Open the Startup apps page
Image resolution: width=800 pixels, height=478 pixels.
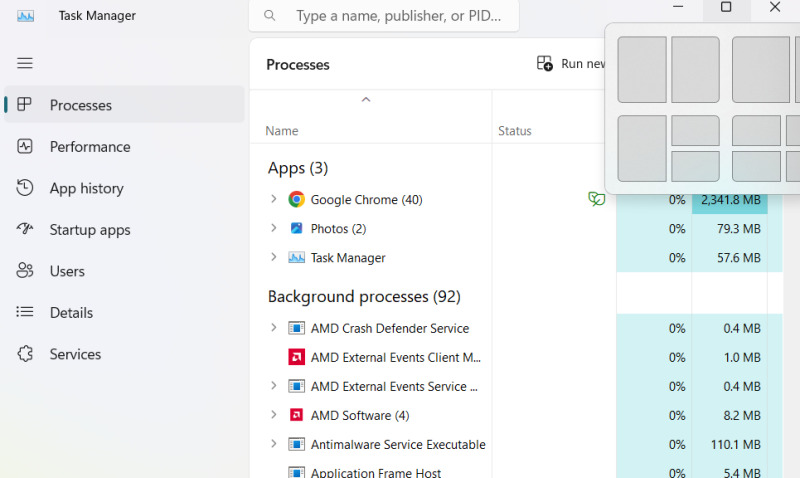(x=124, y=229)
